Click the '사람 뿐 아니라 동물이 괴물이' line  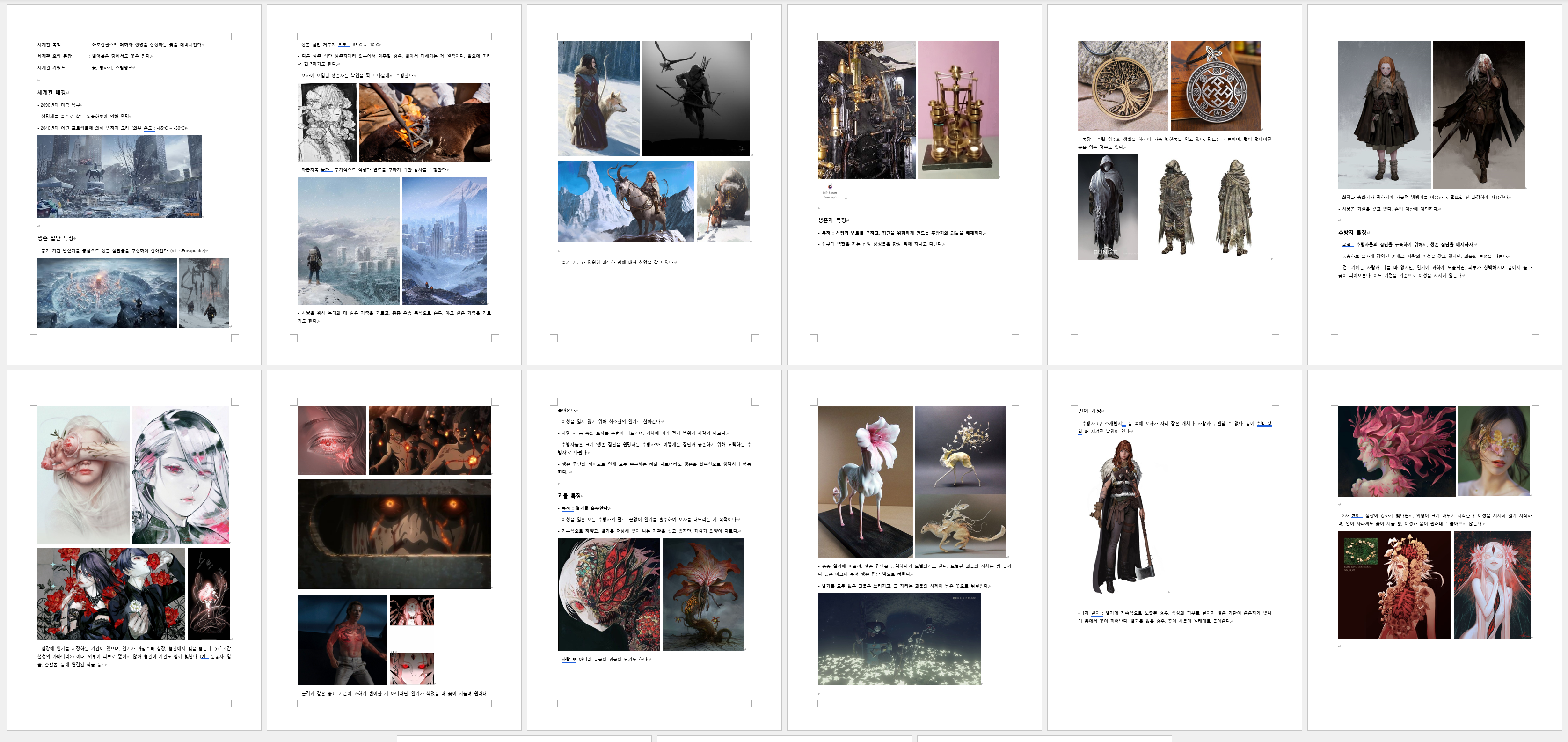tap(604, 659)
